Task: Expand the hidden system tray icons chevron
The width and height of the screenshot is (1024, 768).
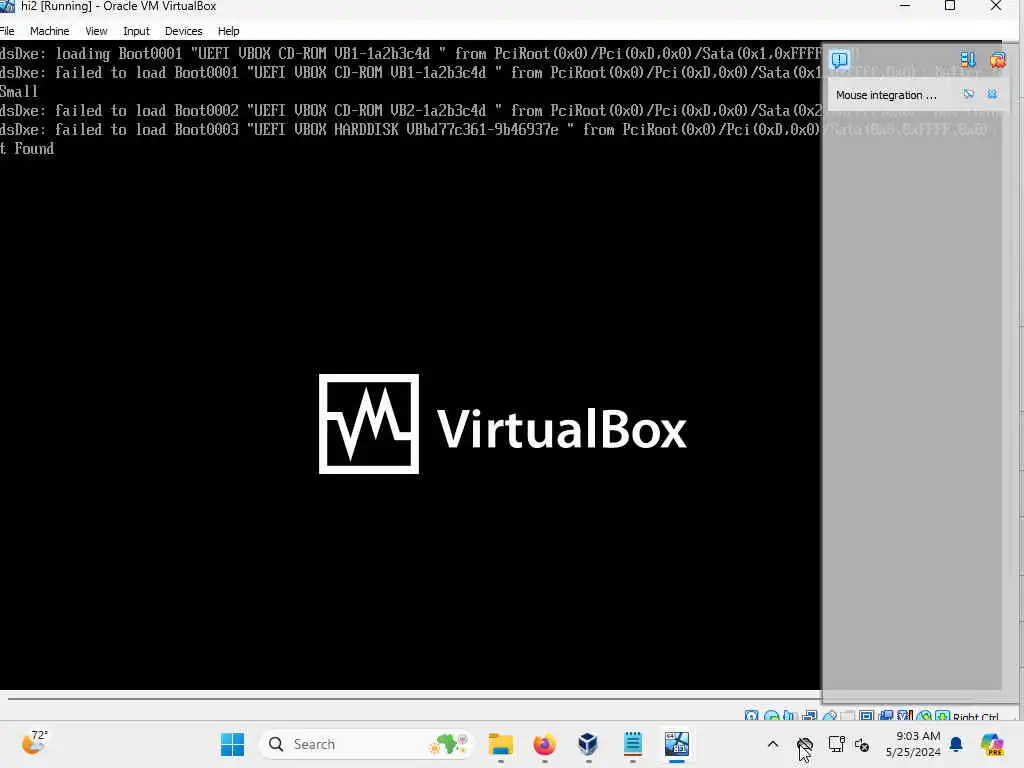Action: pos(773,744)
